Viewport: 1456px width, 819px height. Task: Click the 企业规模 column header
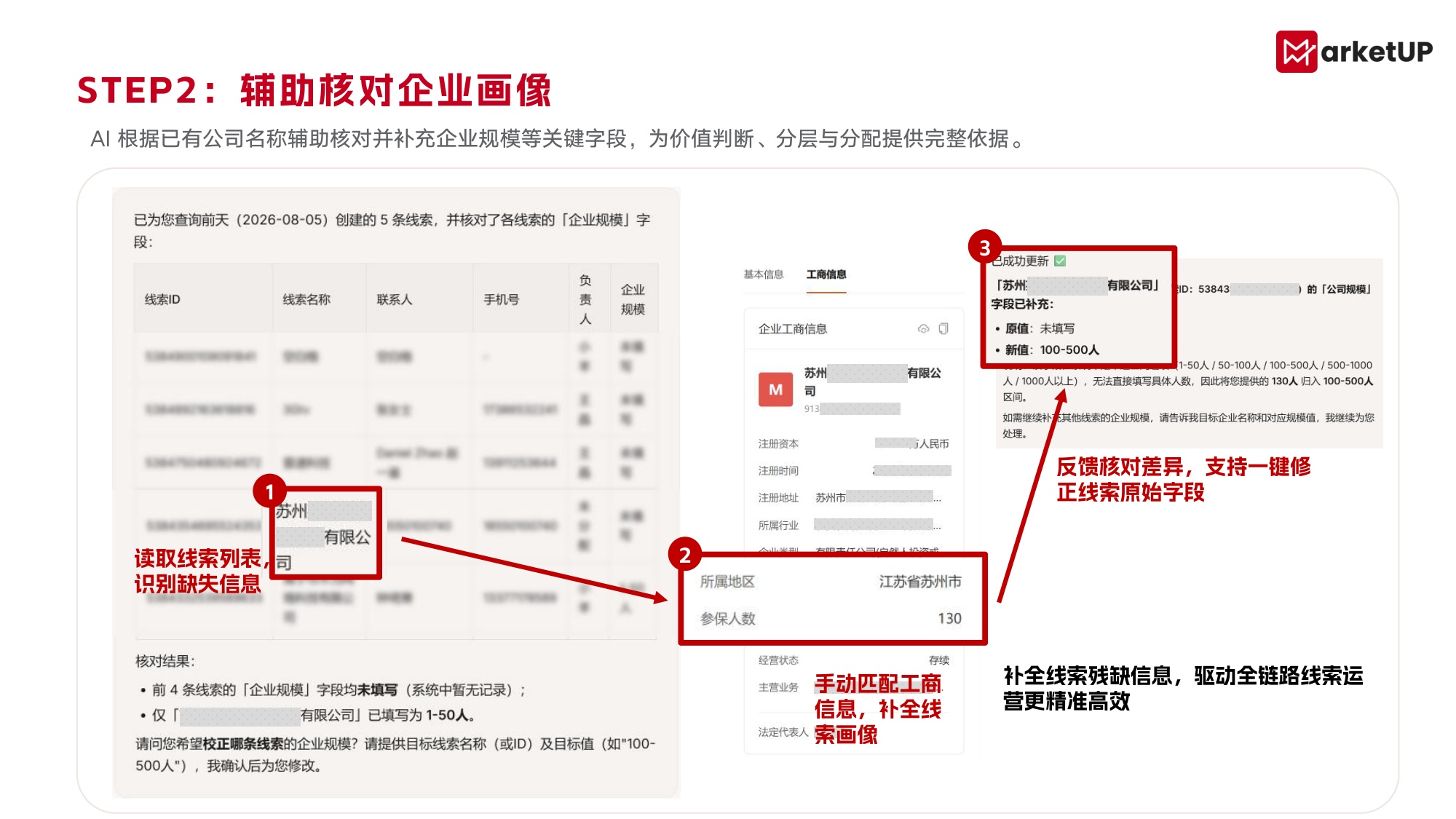633,299
